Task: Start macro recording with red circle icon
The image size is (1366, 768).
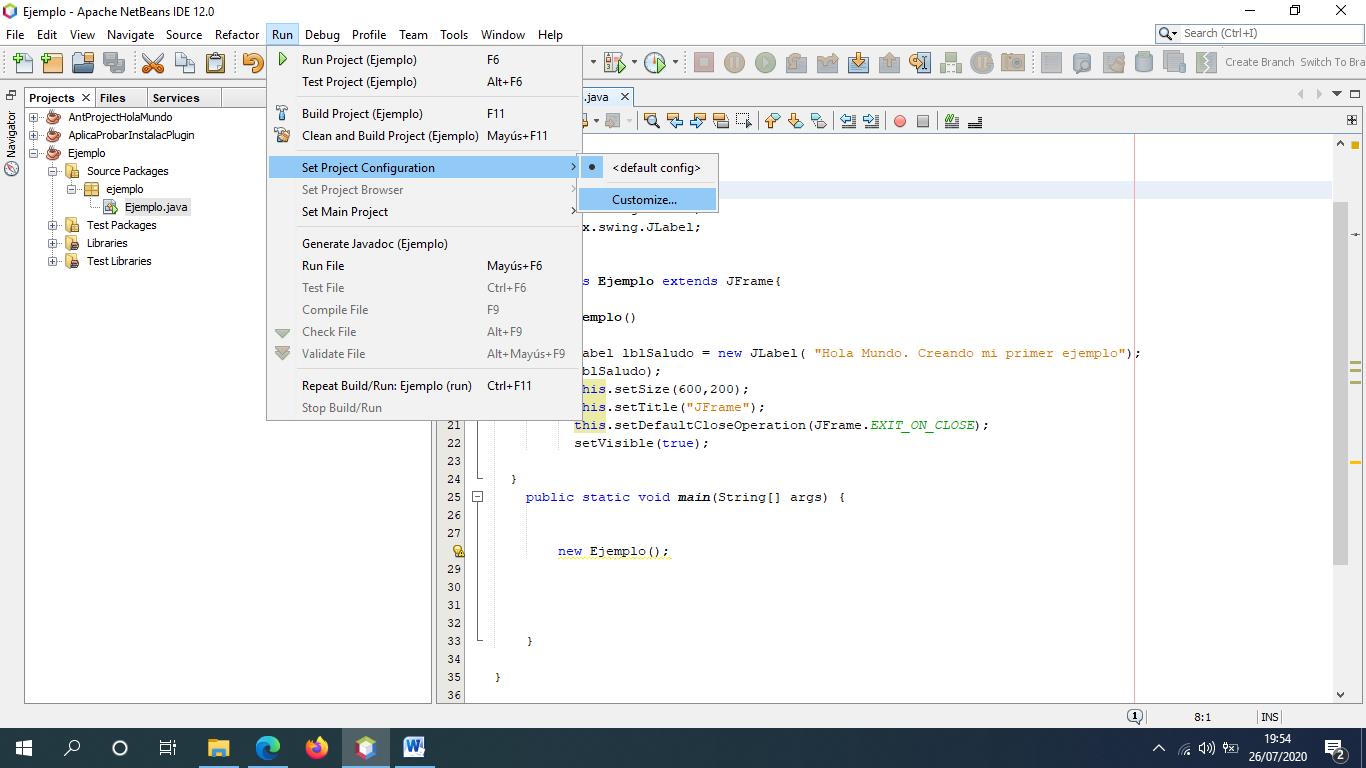Action: click(x=900, y=121)
